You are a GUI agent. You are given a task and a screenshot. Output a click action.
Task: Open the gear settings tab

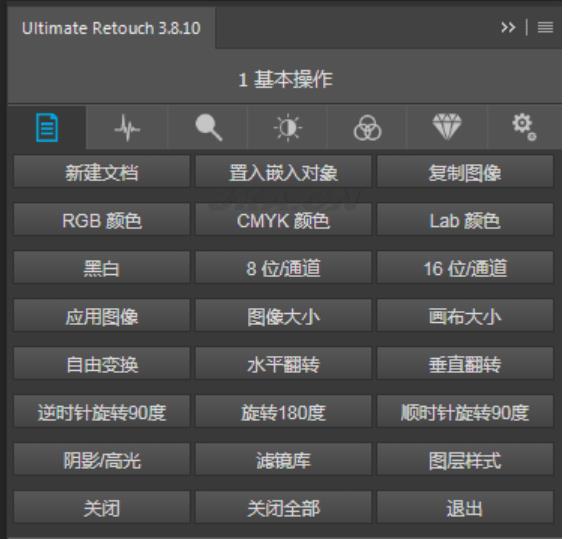point(524,127)
